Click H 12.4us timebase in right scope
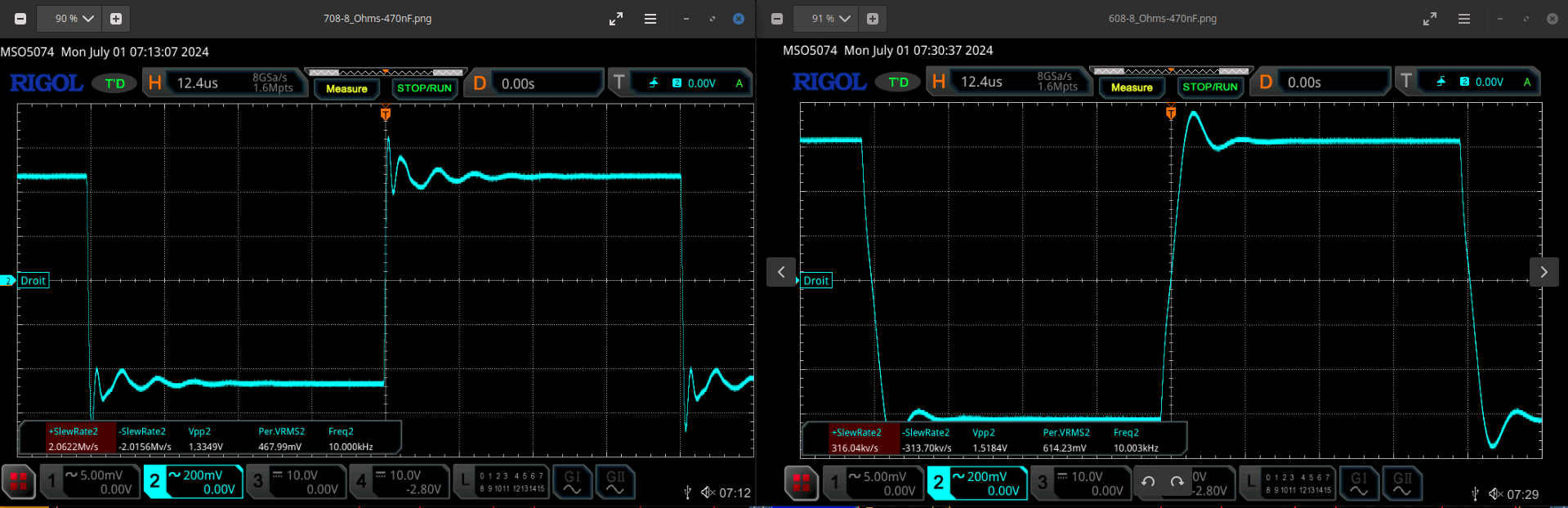This screenshot has width=1568, height=508. (x=1007, y=82)
